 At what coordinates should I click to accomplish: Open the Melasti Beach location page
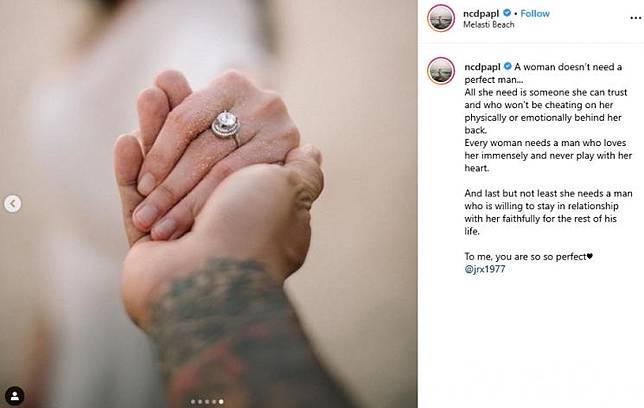pos(488,25)
